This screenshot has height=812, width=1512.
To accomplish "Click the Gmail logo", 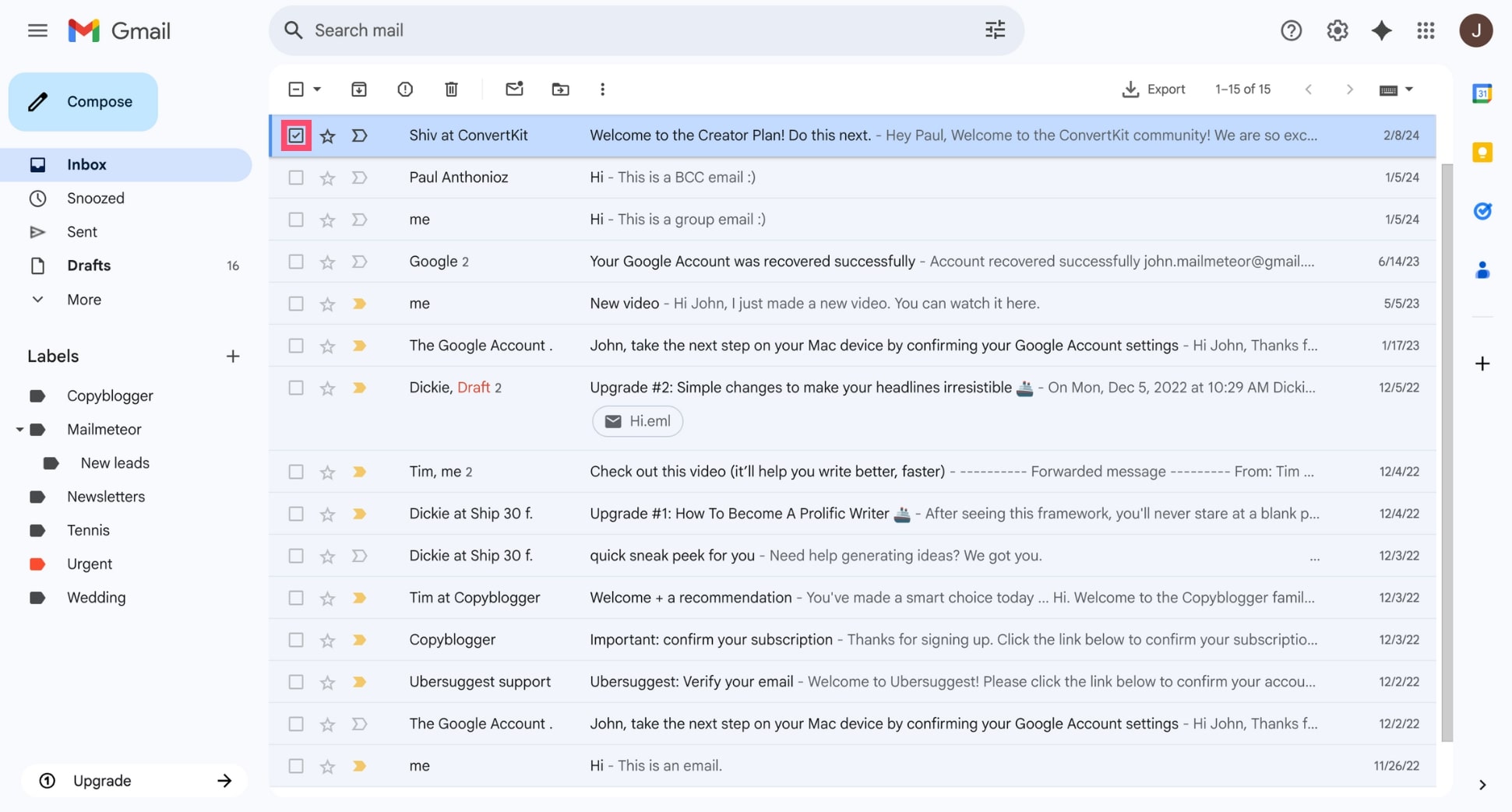I will tap(119, 30).
